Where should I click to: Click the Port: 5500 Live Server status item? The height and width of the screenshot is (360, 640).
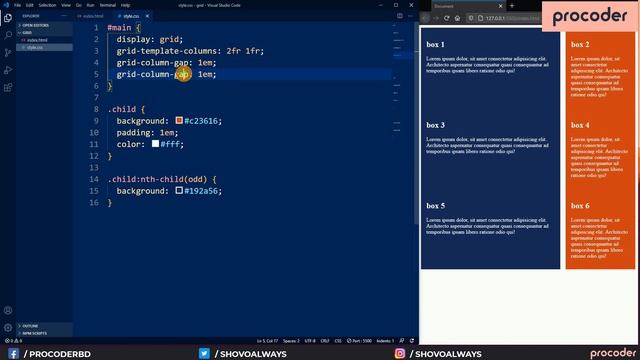coord(360,341)
